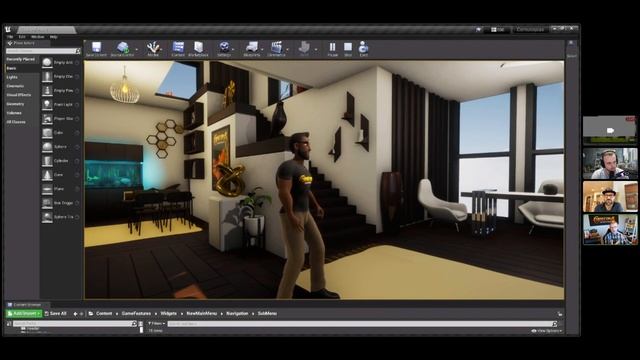Select the Lights category
This screenshot has height=360, width=640.
(12, 77)
